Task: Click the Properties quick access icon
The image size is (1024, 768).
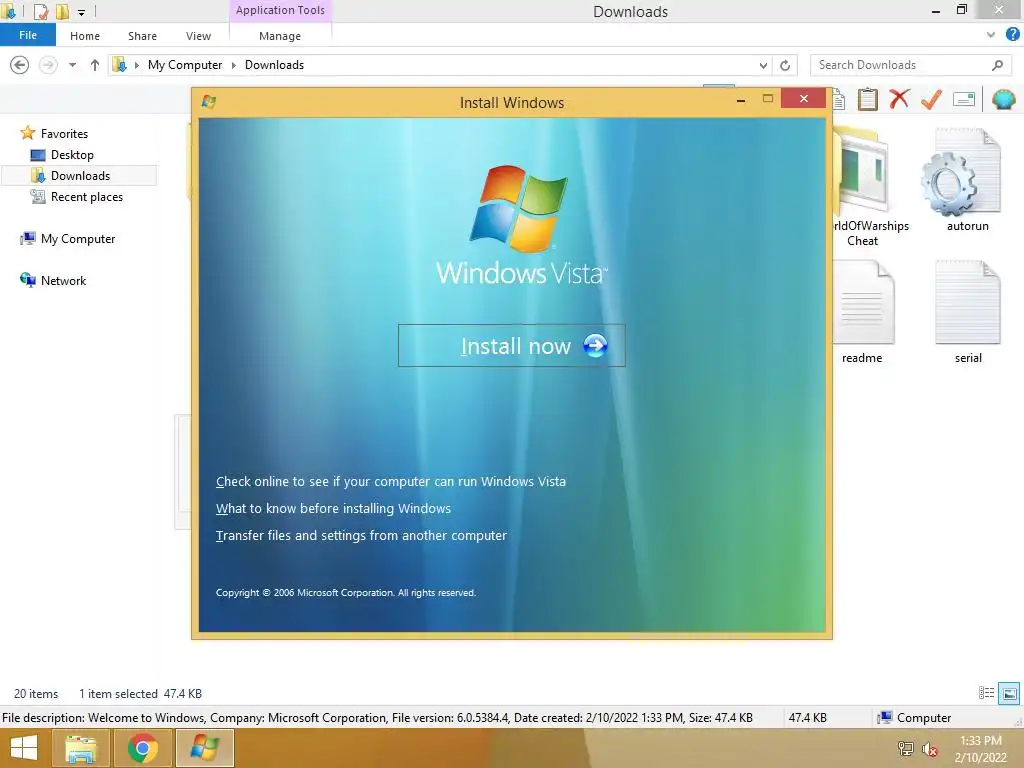Action: [41, 11]
